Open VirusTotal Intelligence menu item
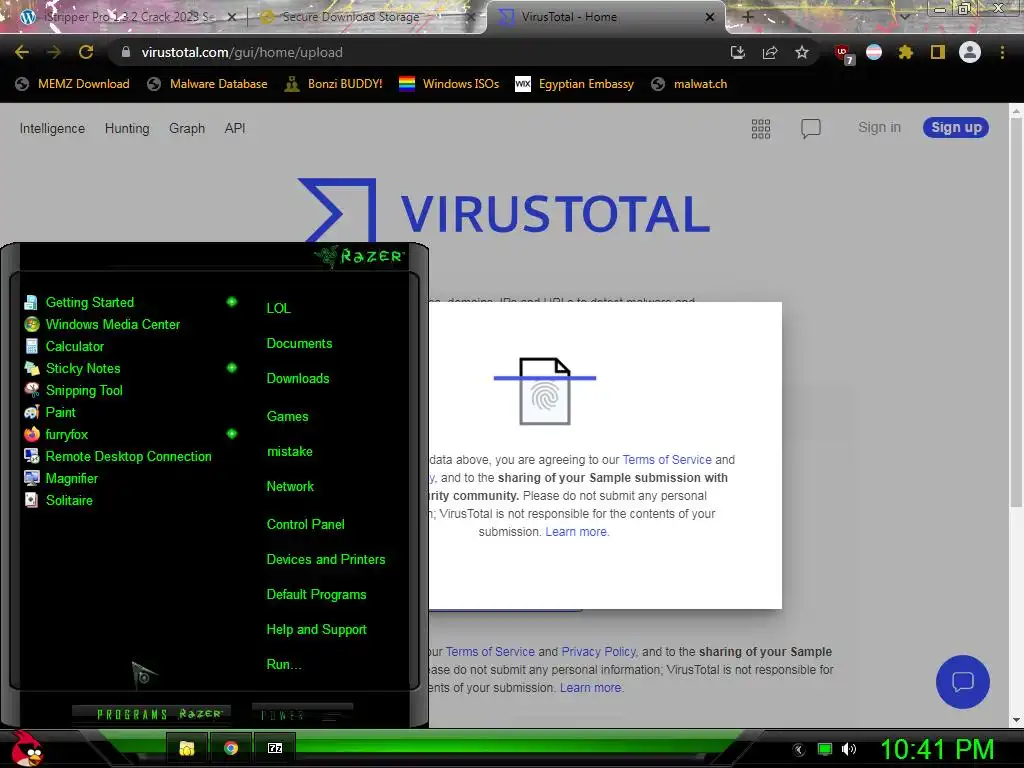 (x=52, y=129)
